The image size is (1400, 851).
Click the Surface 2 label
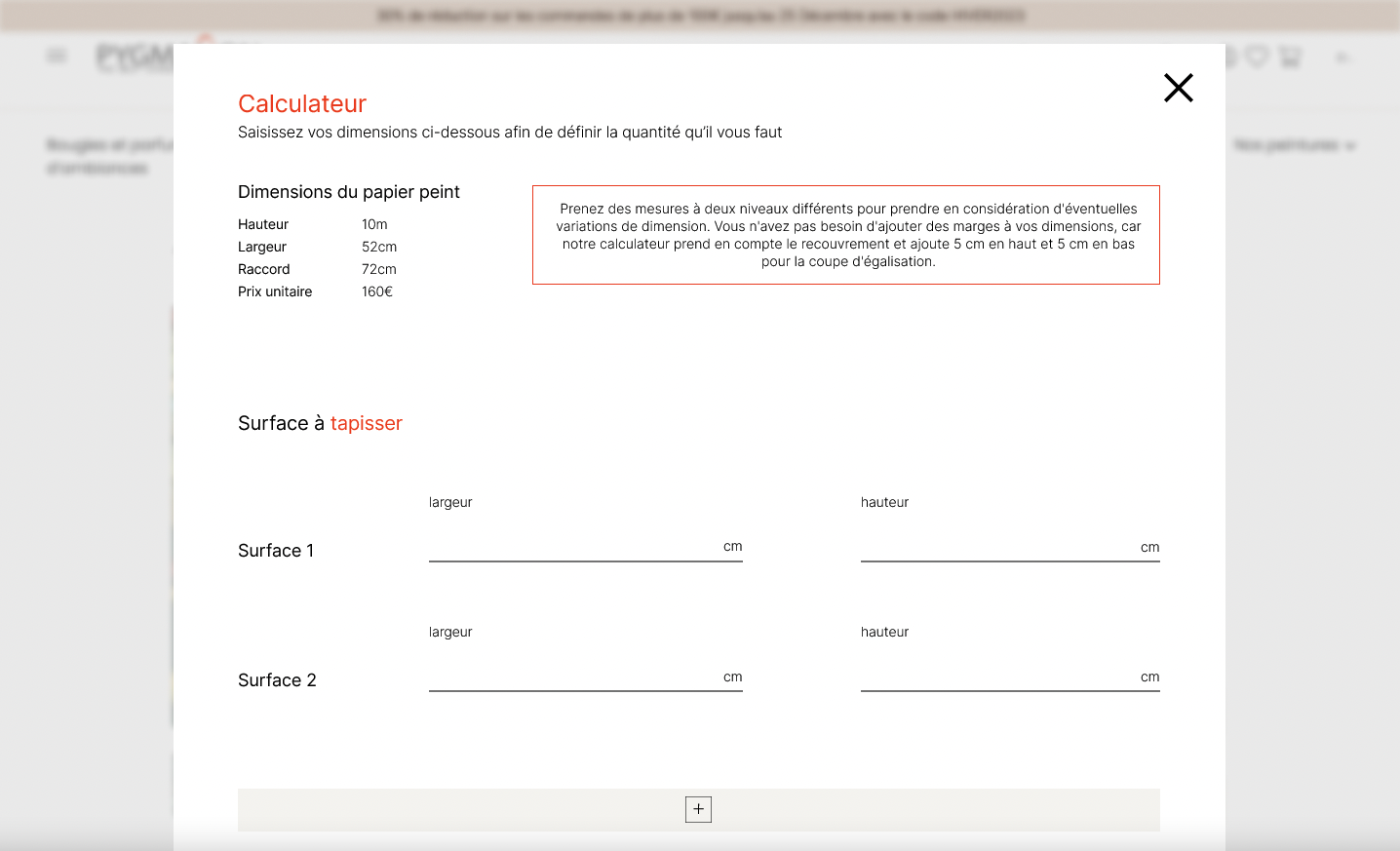(277, 680)
